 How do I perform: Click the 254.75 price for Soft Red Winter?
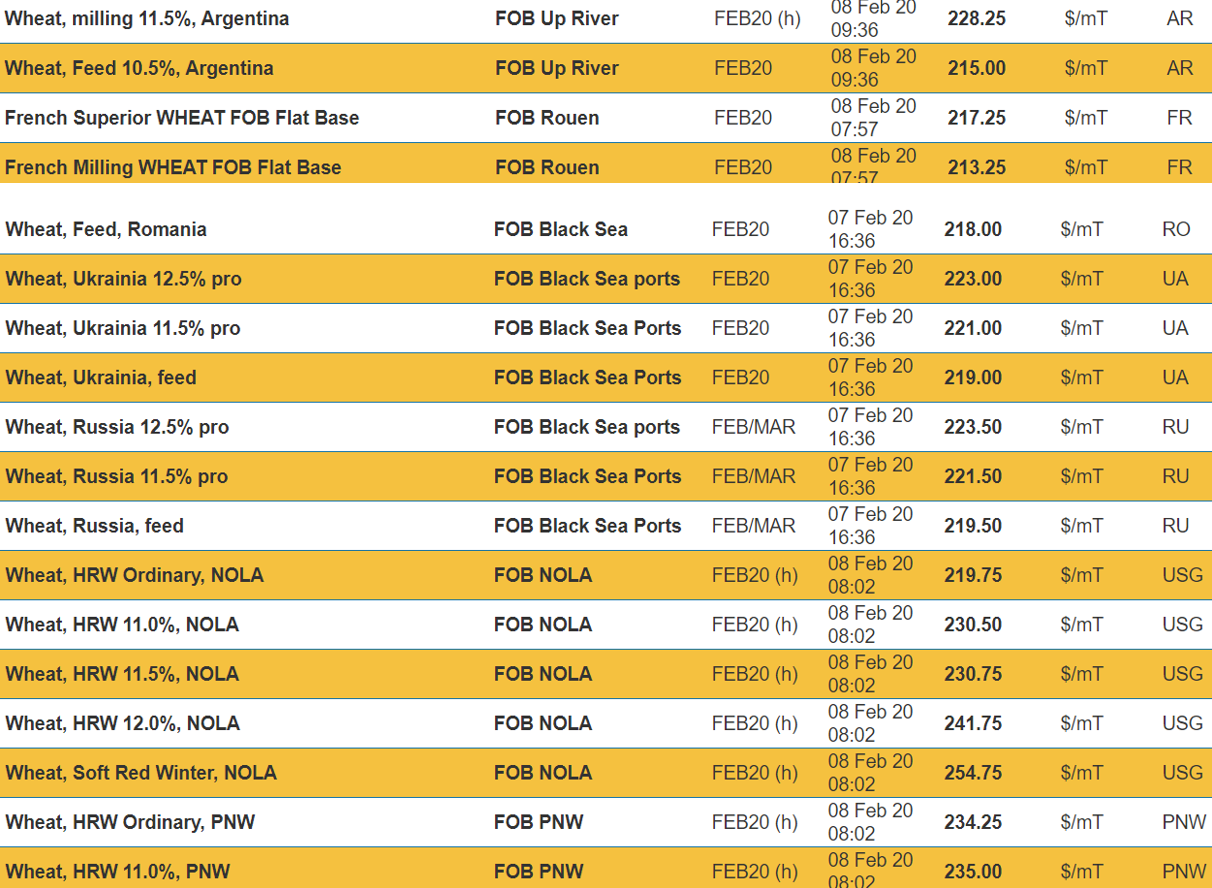tap(973, 773)
